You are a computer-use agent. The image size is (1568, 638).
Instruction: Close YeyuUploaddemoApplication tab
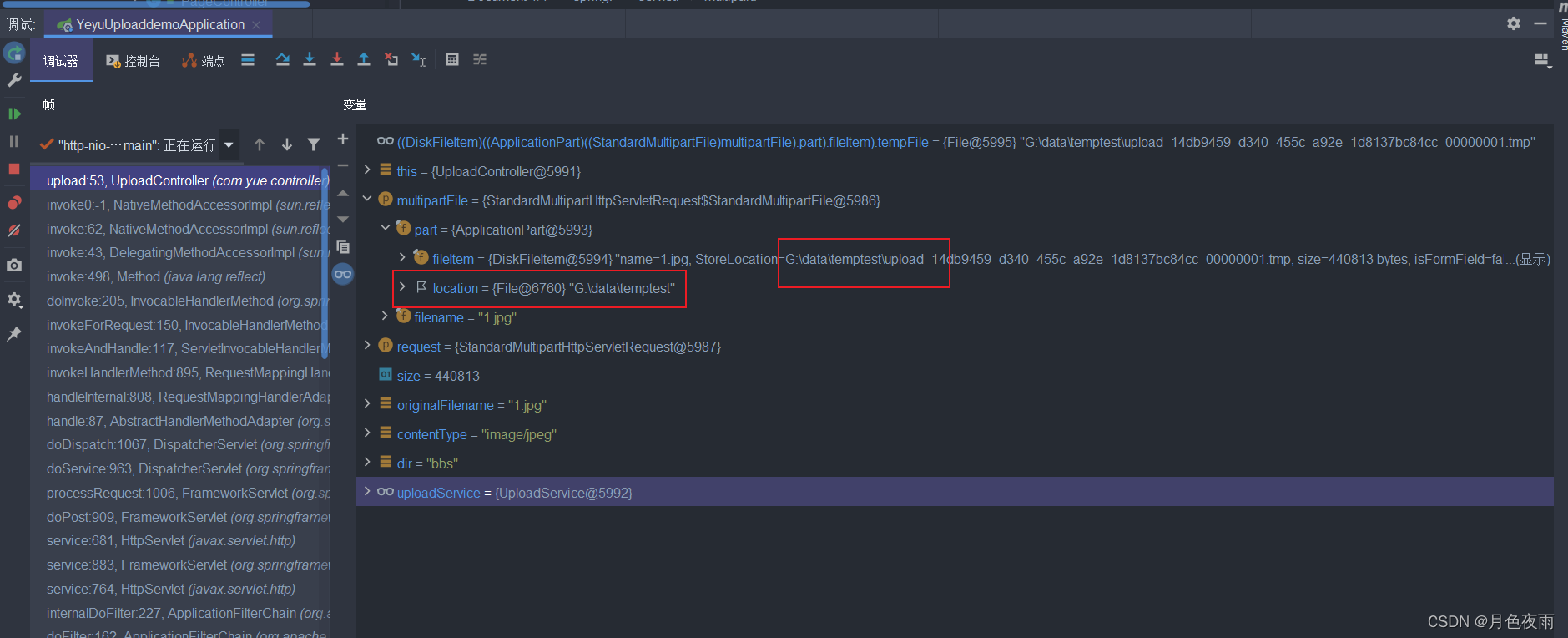point(256,25)
